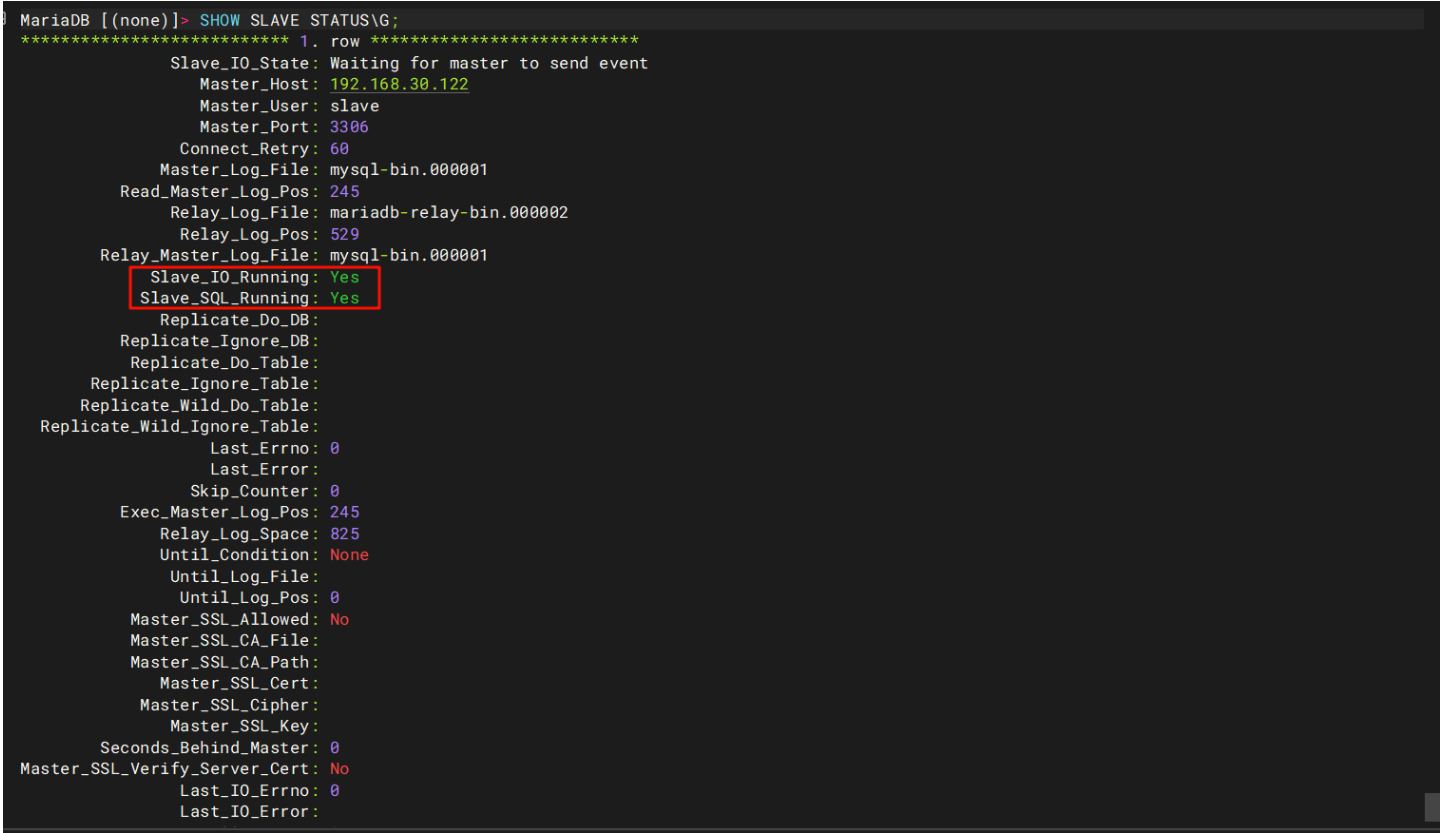Click the Master_Port value 3306

pyautogui.click(x=349, y=127)
